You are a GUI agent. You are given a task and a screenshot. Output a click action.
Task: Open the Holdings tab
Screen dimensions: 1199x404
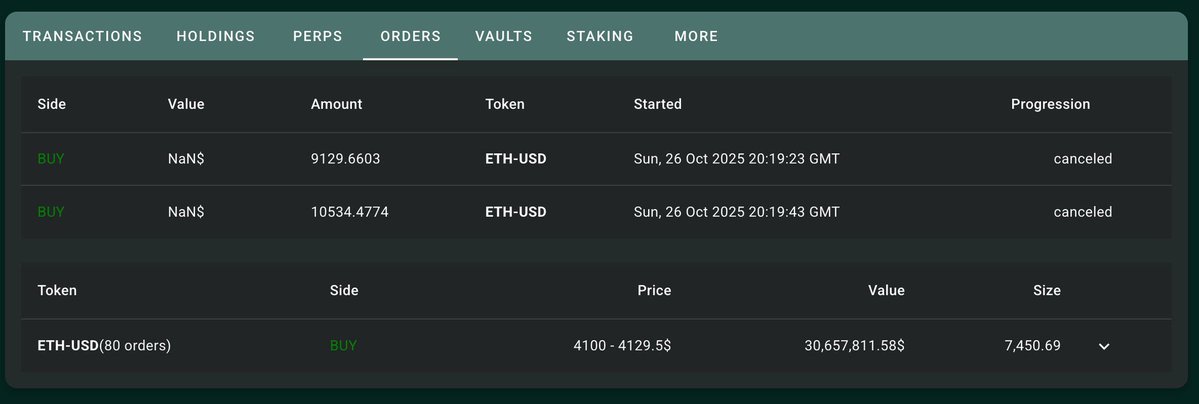(x=216, y=36)
